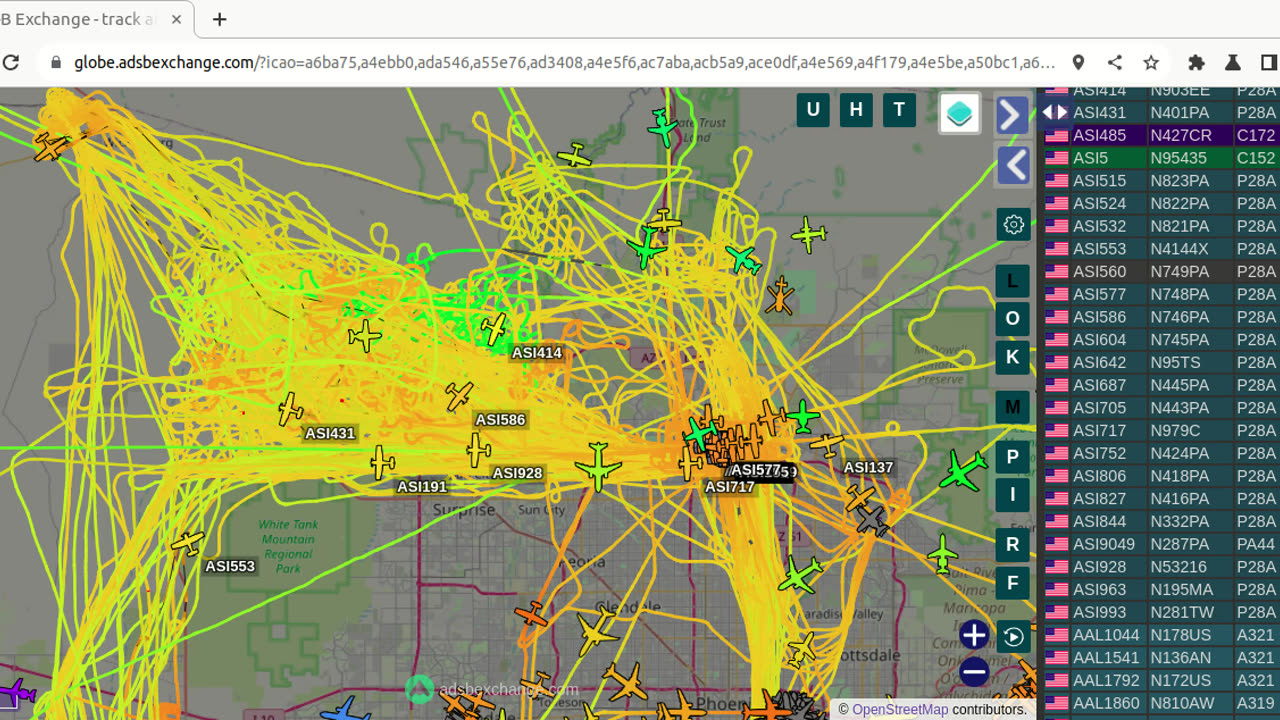Click the ASI717 label on map
1280x720 pixels.
730,487
